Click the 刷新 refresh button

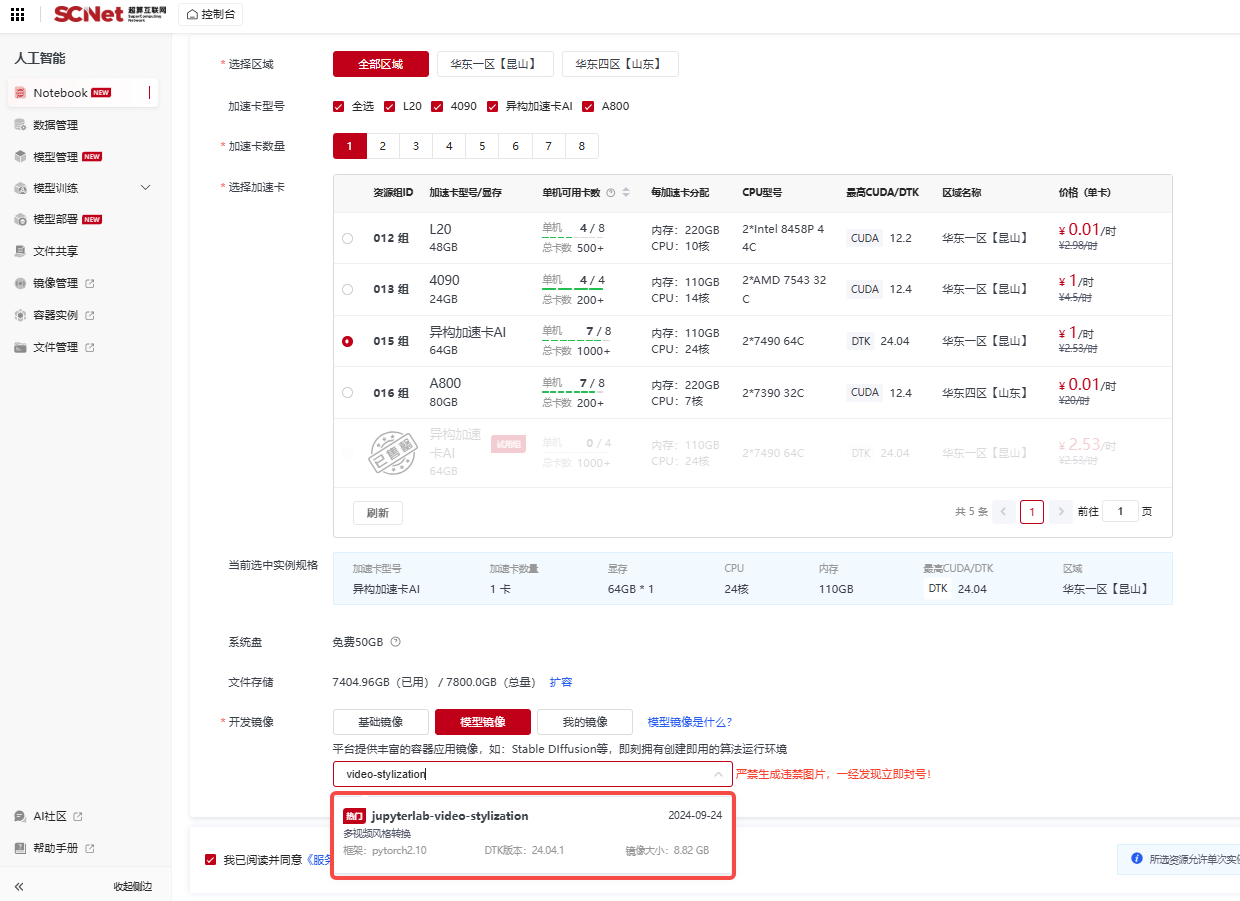pos(377,513)
